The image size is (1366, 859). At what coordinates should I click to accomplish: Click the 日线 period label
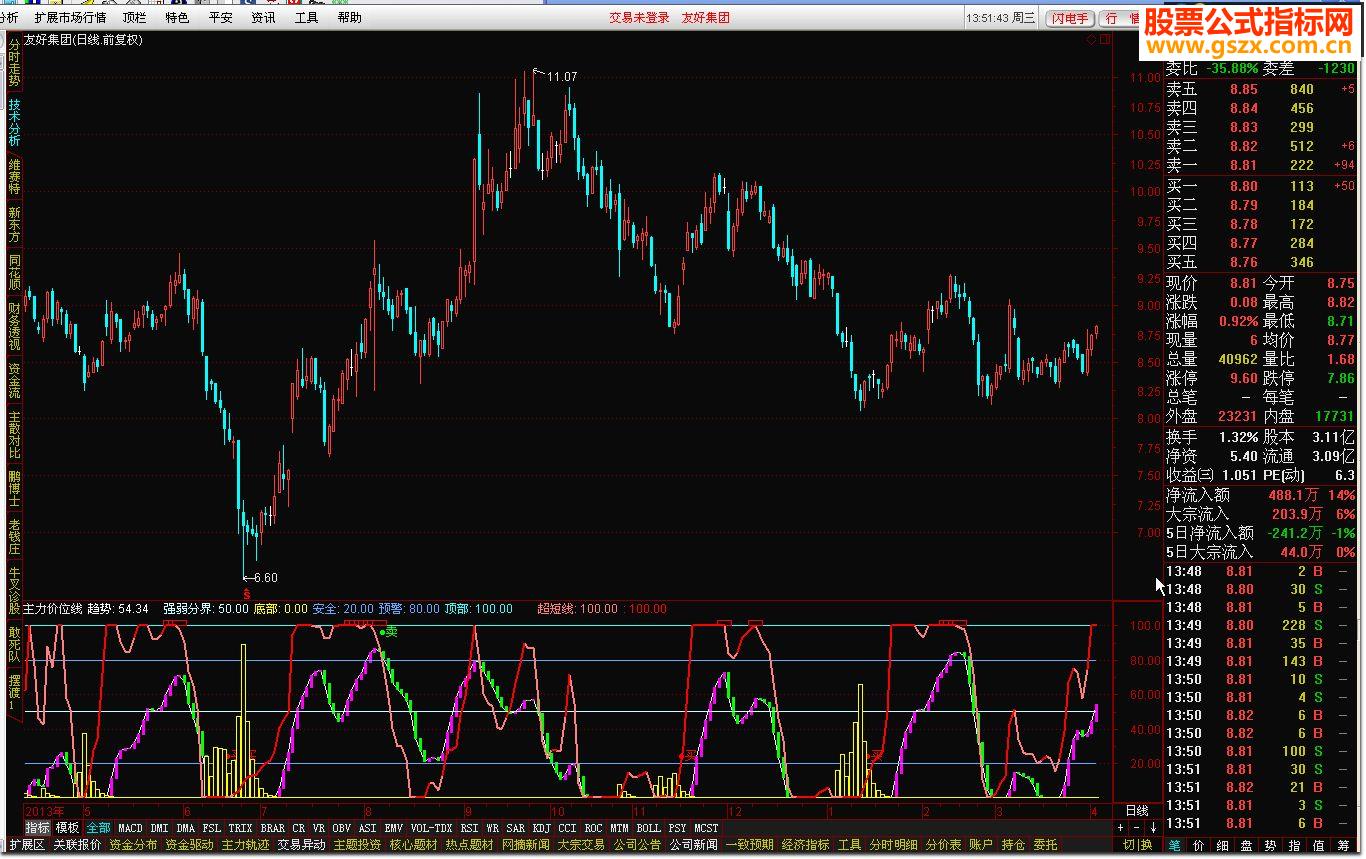pyautogui.click(x=1137, y=811)
